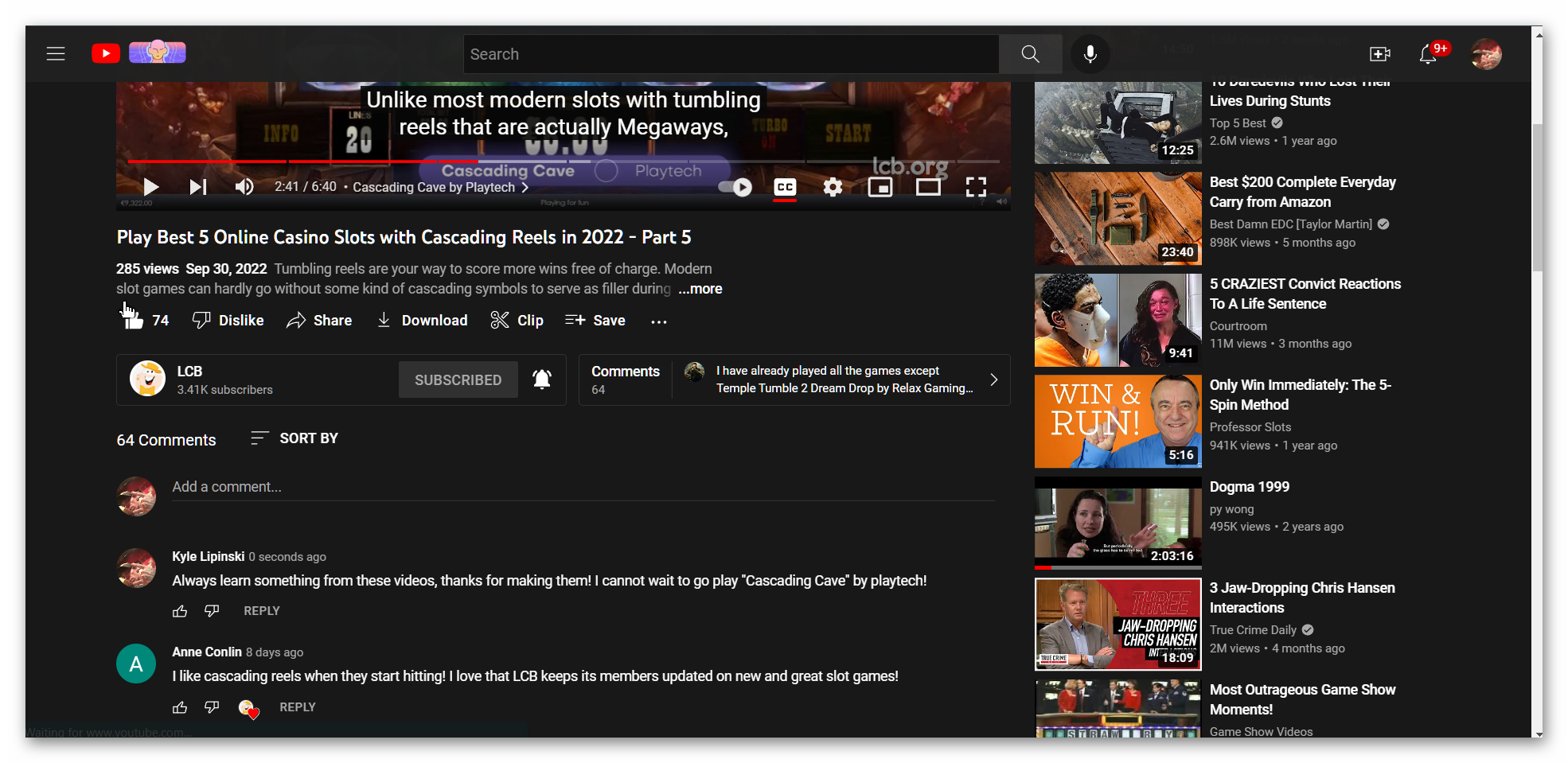This screenshot has height=763, width=1568.
Task: Open the hamburger guide menu
Action: click(x=56, y=54)
